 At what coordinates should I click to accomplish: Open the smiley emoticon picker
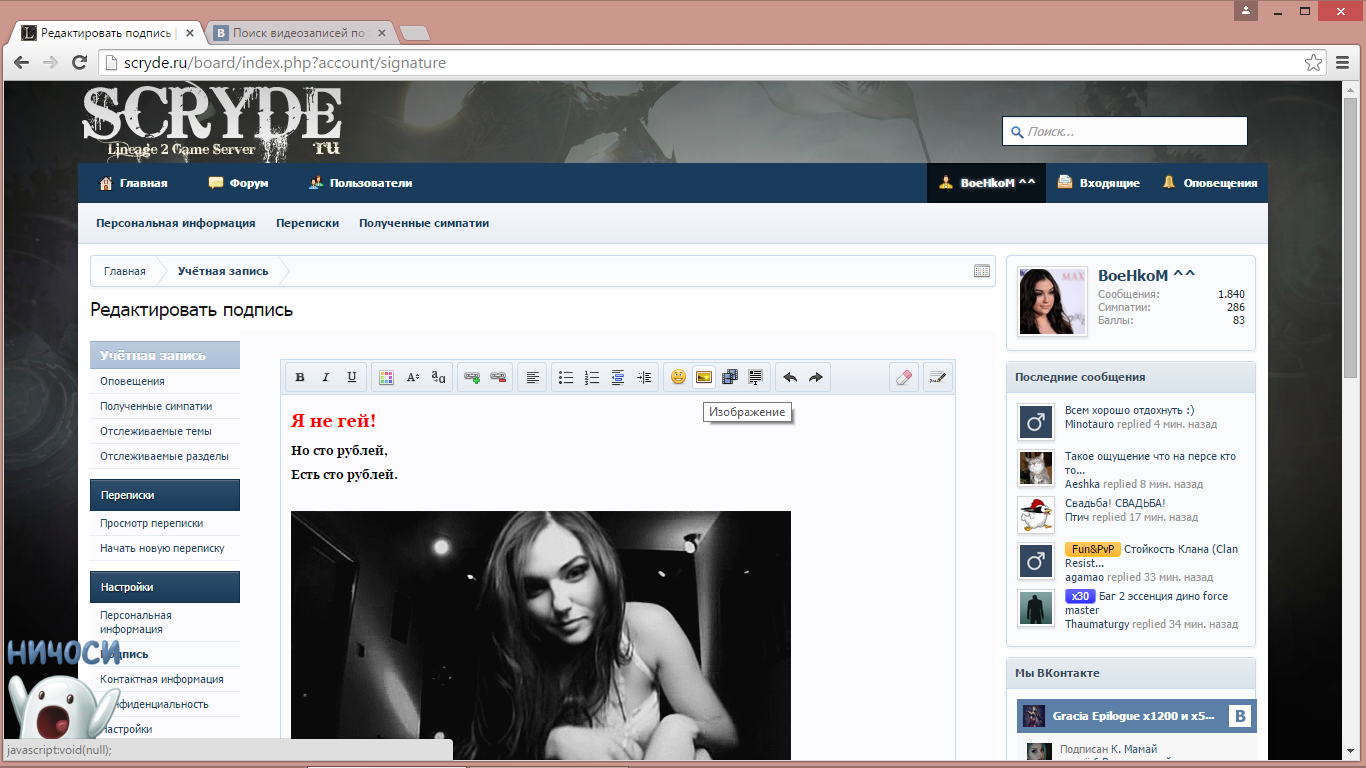tap(678, 377)
